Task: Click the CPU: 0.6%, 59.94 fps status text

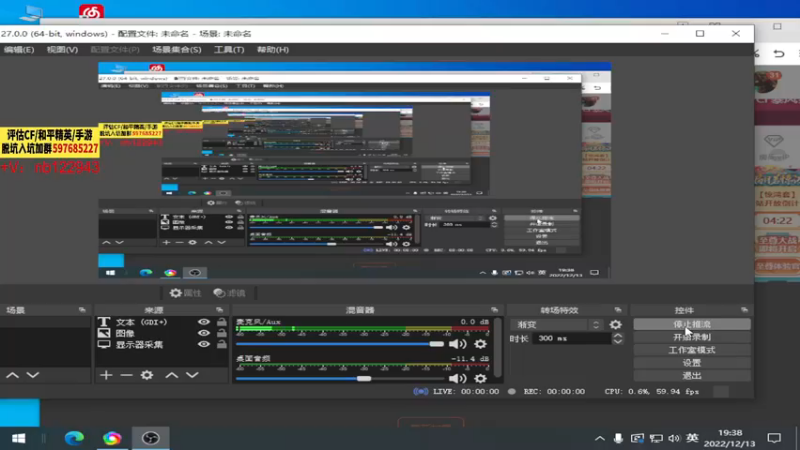Action: coord(652,392)
